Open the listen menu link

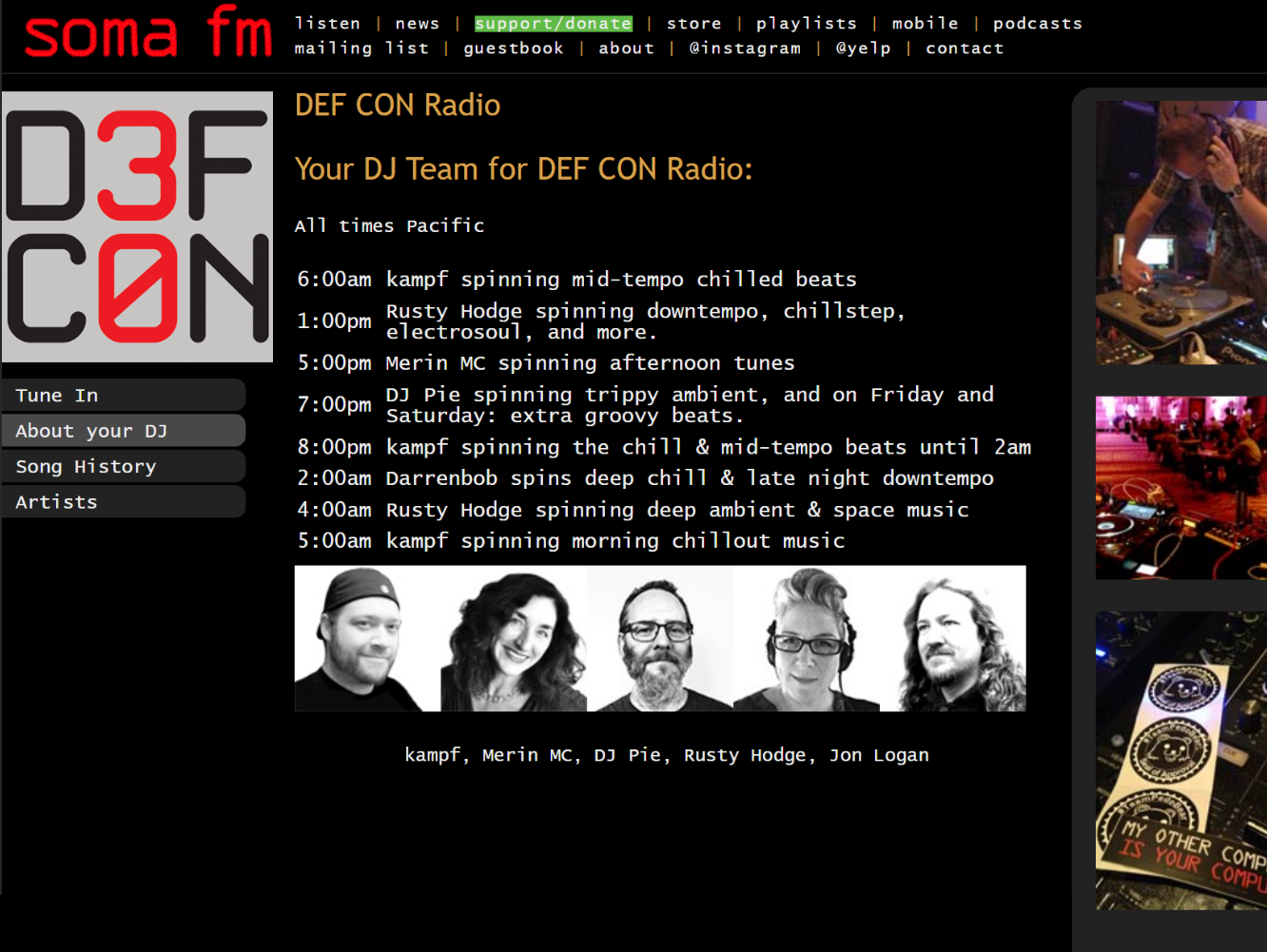coord(327,23)
